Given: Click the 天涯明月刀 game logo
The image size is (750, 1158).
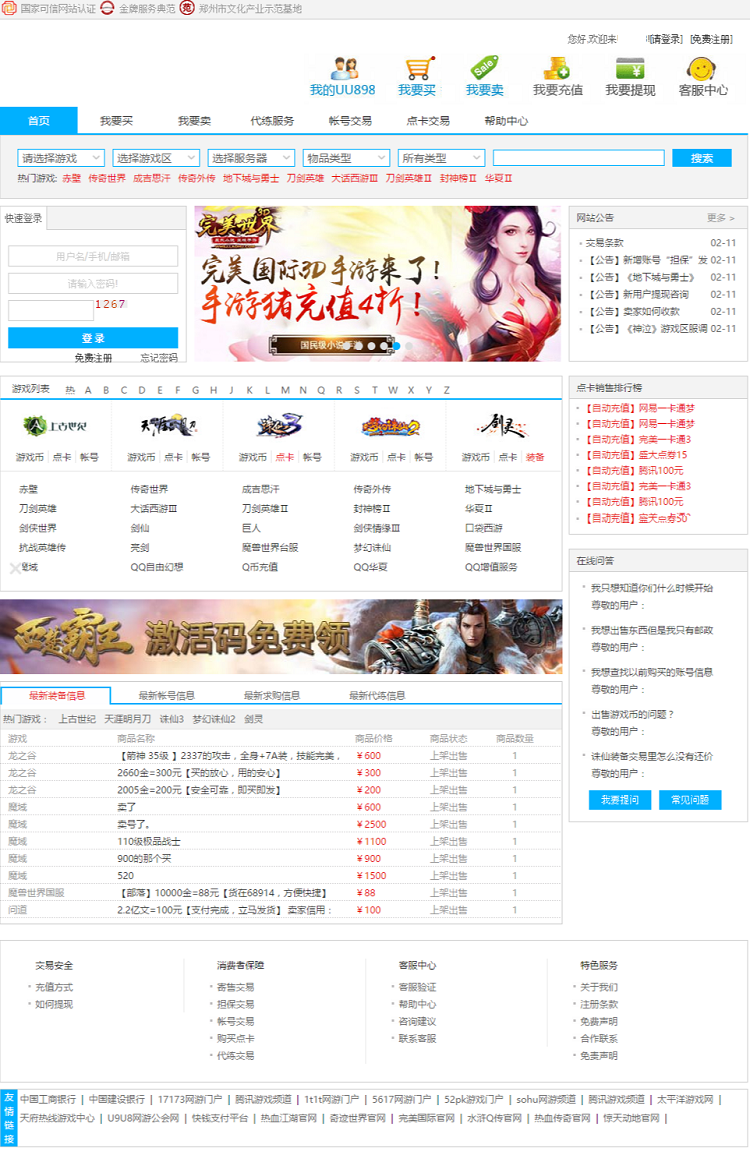Looking at the screenshot, I should pyautogui.click(x=168, y=425).
